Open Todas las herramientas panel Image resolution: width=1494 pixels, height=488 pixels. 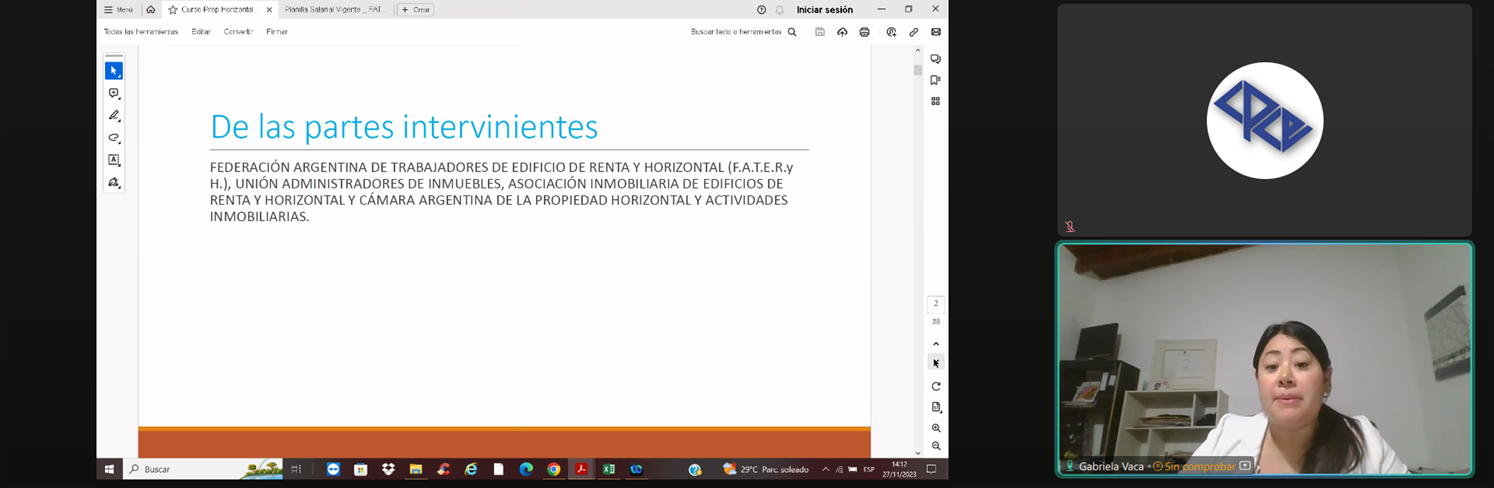141,32
